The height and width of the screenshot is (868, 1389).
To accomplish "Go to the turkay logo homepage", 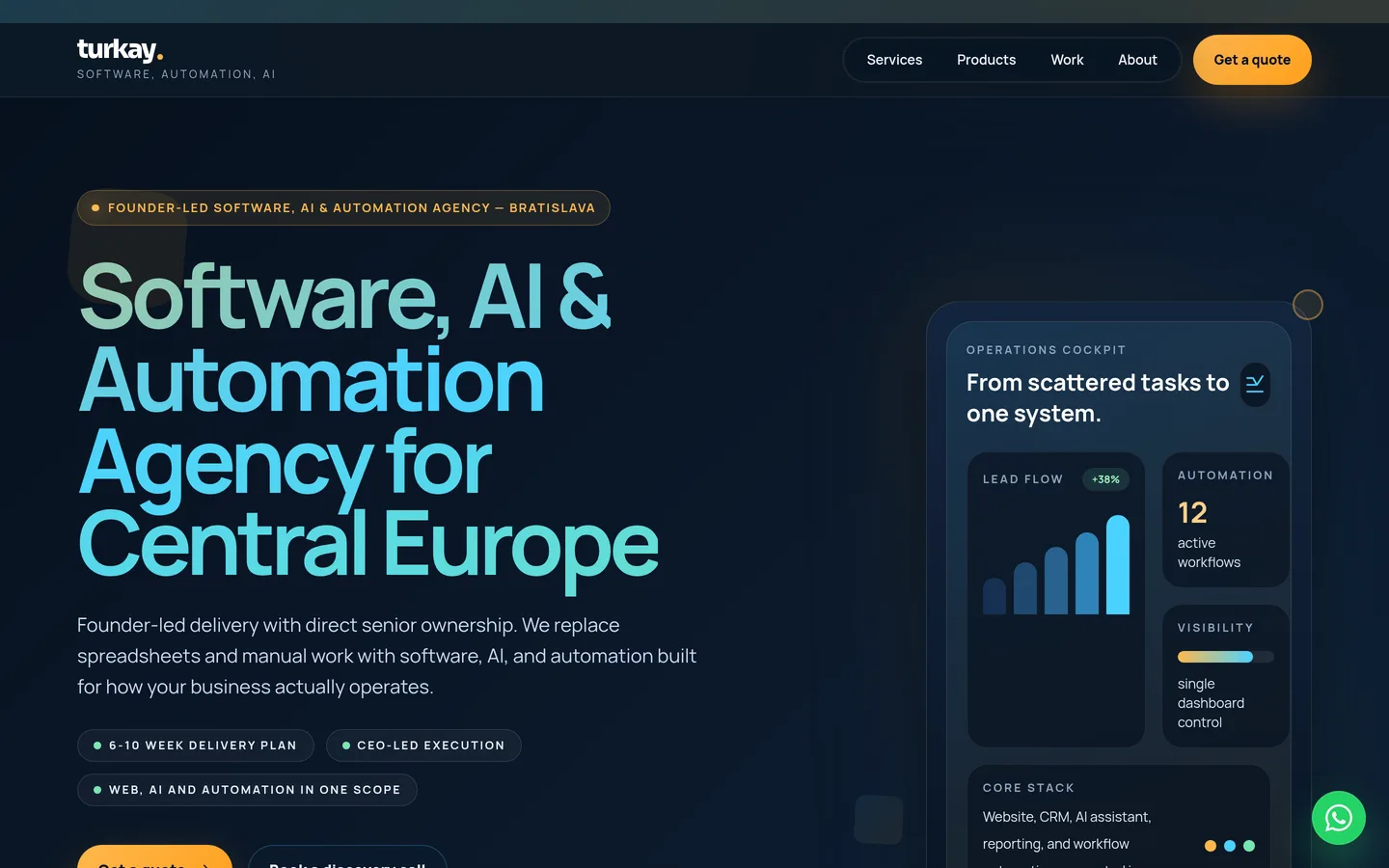I will tap(121, 50).
